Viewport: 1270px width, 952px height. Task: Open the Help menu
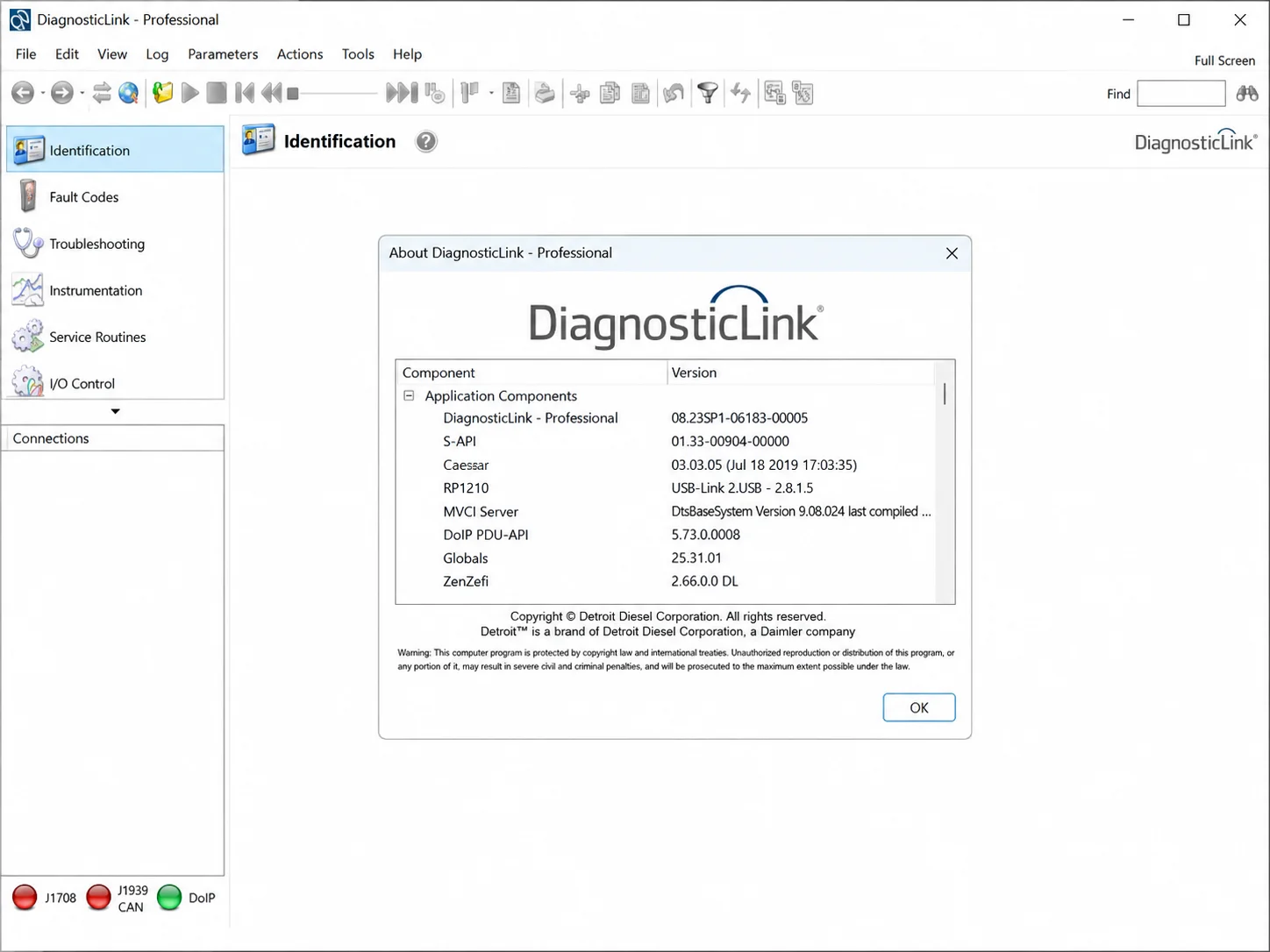407,53
